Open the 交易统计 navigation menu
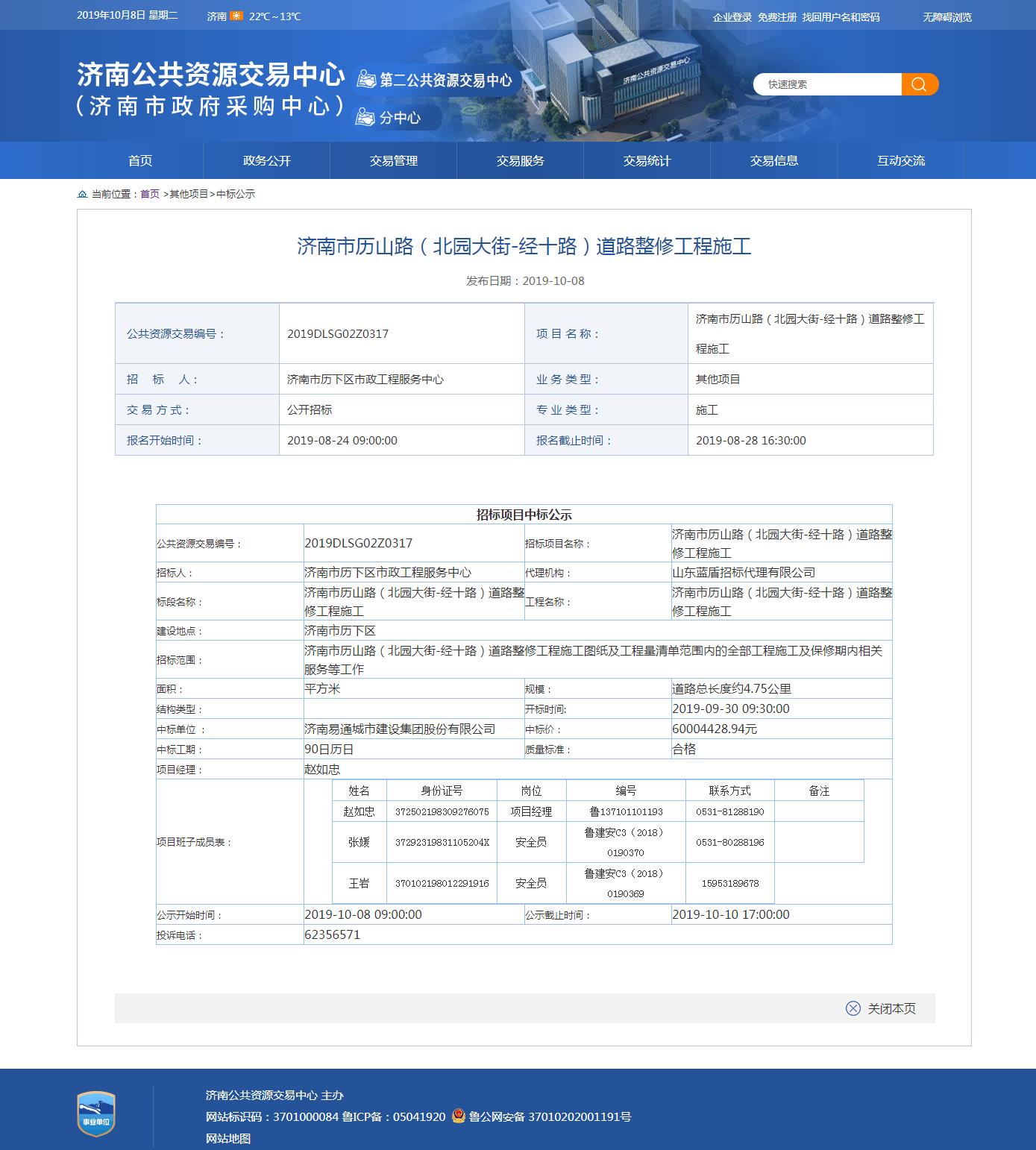 (647, 160)
